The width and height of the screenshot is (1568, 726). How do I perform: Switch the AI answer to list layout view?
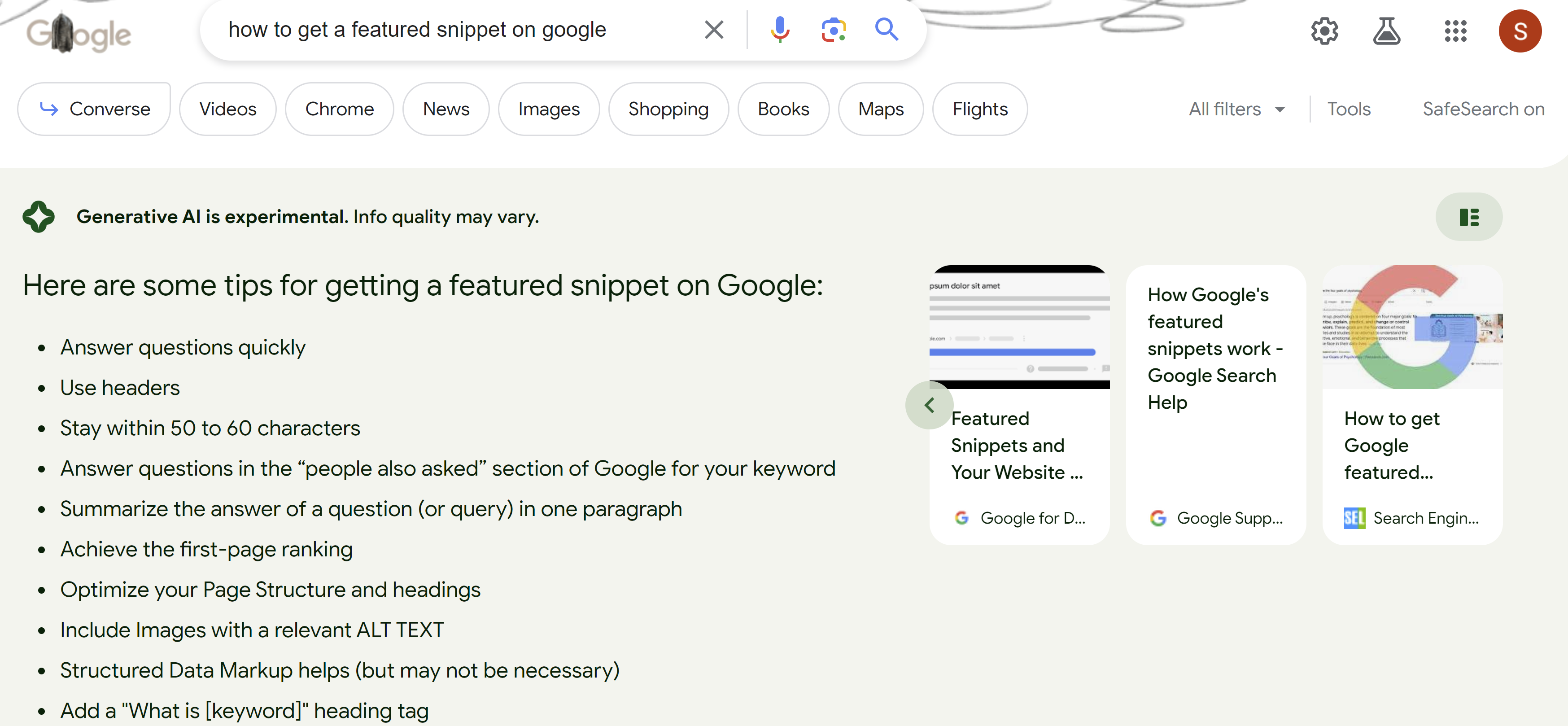click(1469, 217)
